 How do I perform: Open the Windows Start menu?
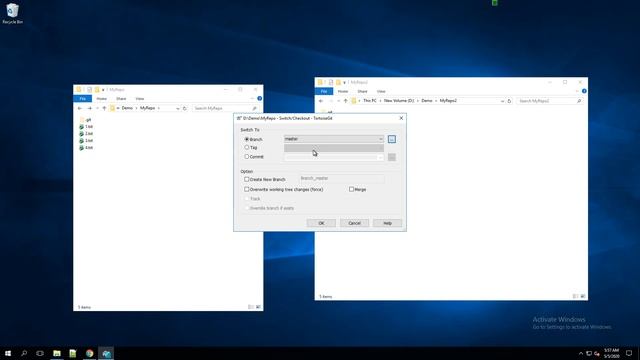pyautogui.click(x=8, y=353)
